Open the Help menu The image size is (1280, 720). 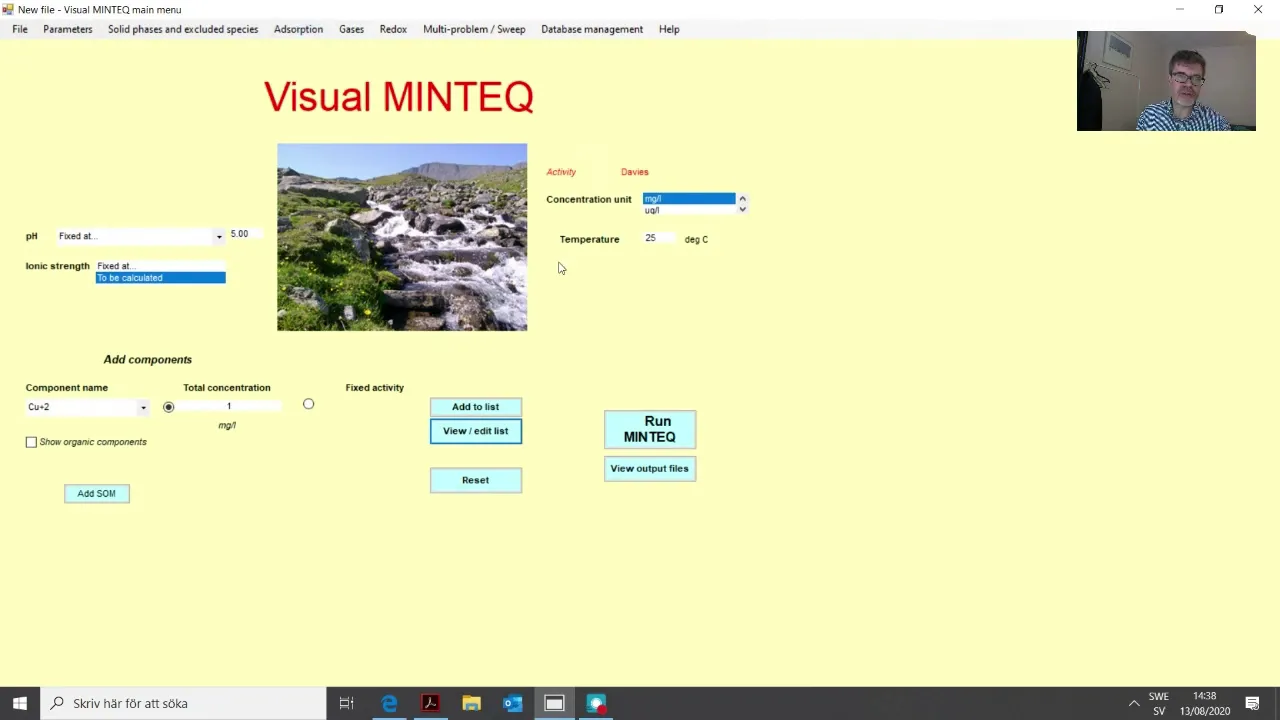click(669, 29)
